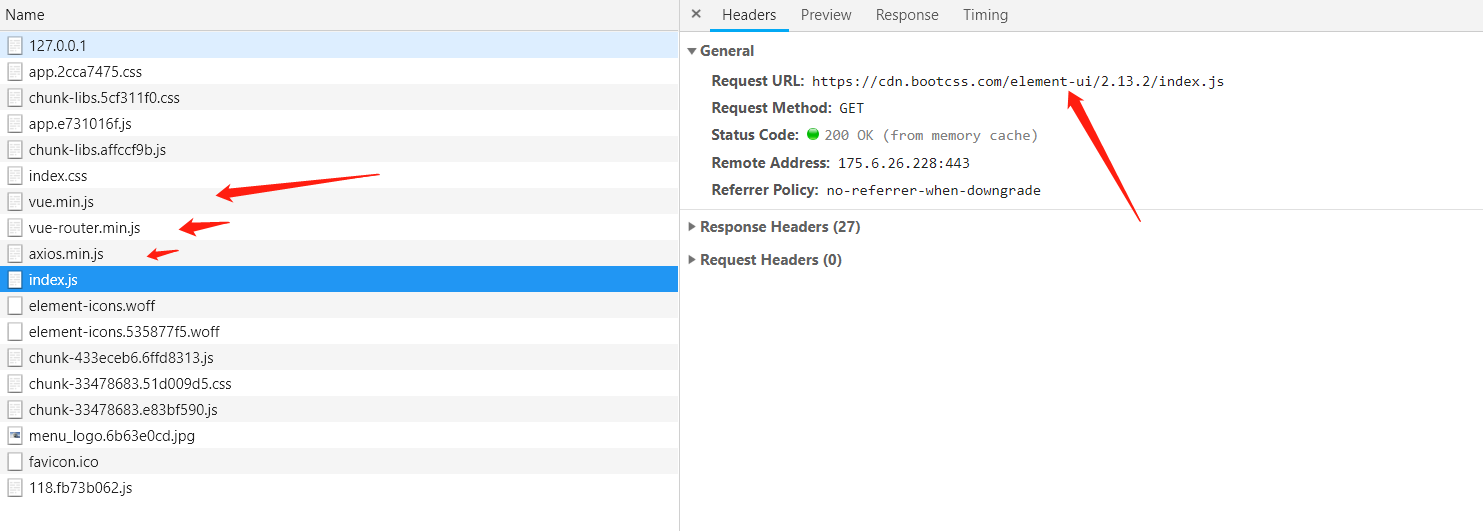Click file icon beside axios.min.js

click(14, 253)
